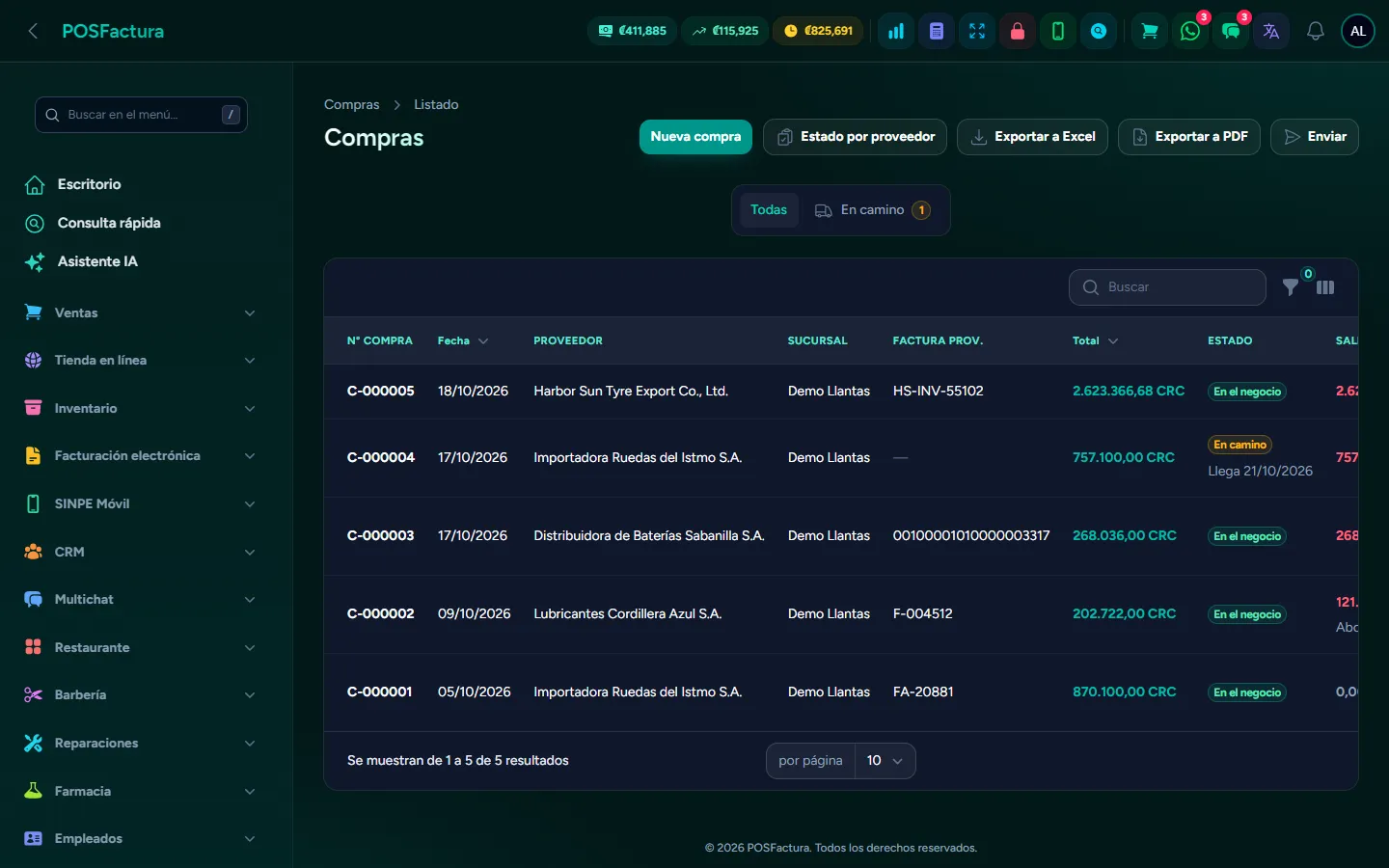Open the table filter funnel icon

(x=1291, y=287)
